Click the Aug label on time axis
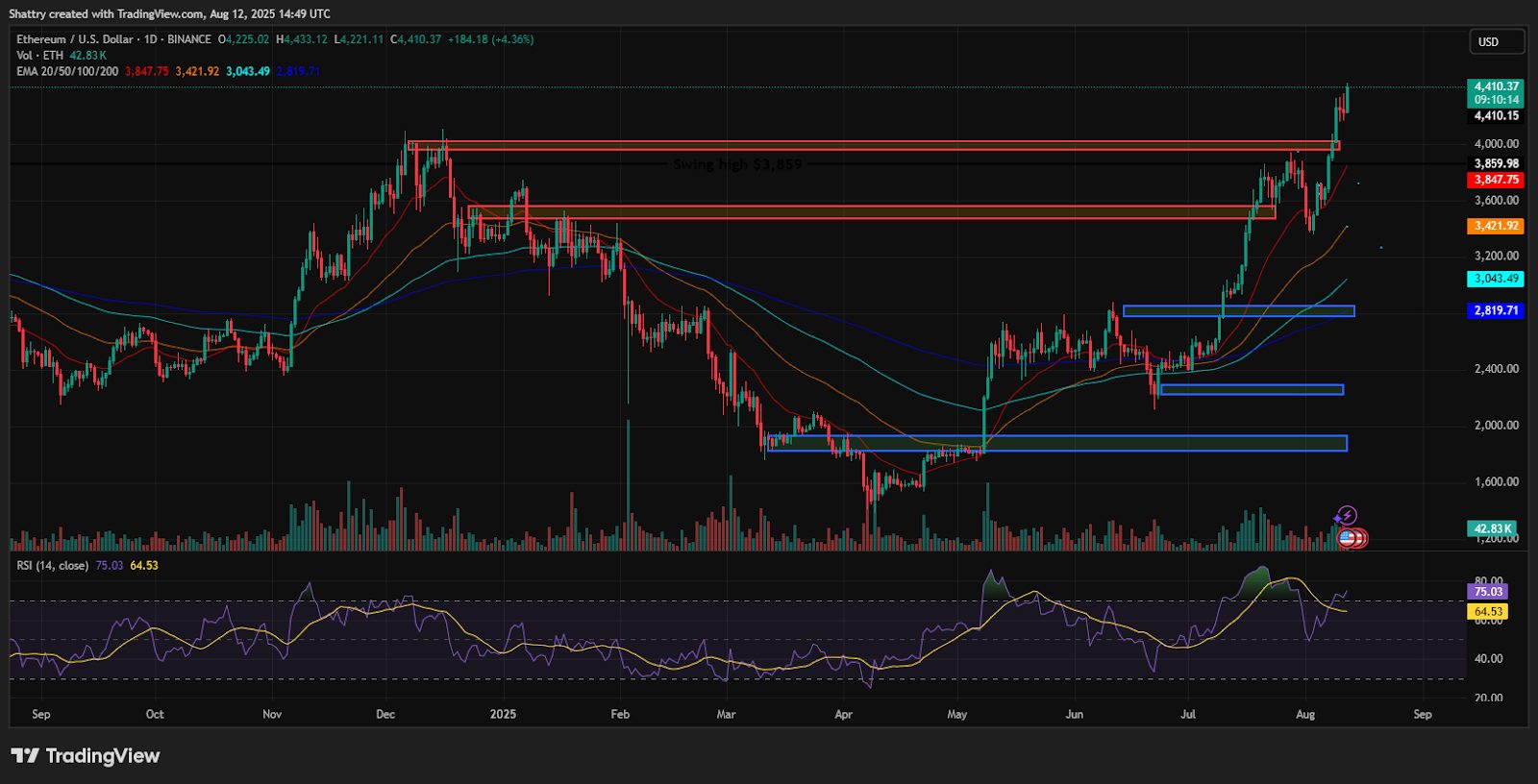The image size is (1538, 784). click(x=1304, y=714)
